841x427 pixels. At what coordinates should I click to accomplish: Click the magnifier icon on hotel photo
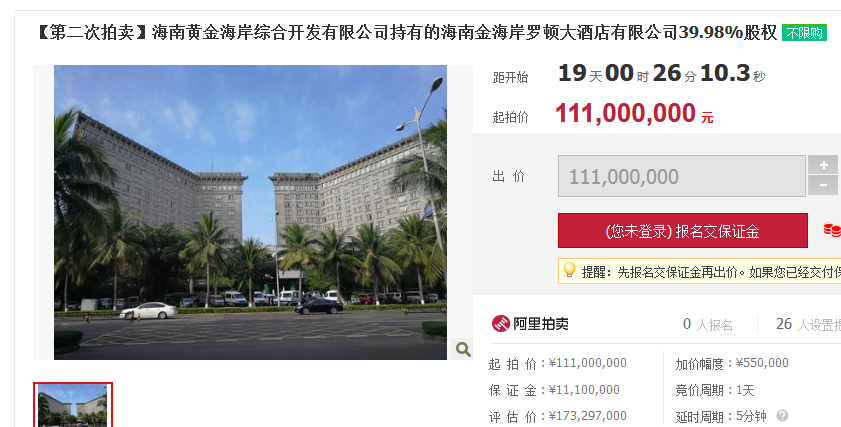(x=463, y=349)
